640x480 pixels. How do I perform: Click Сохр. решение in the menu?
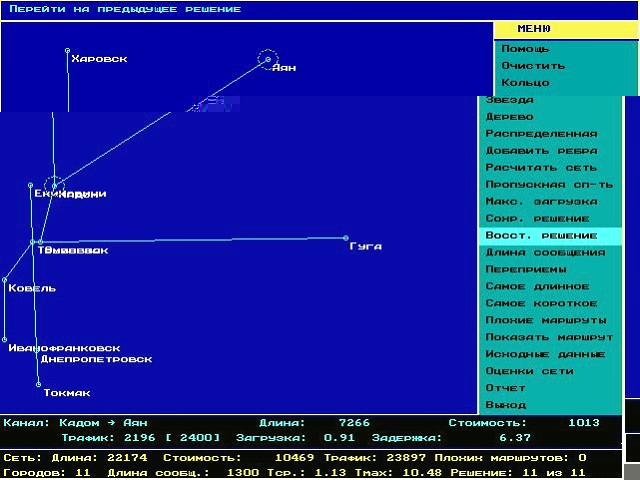pyautogui.click(x=537, y=219)
